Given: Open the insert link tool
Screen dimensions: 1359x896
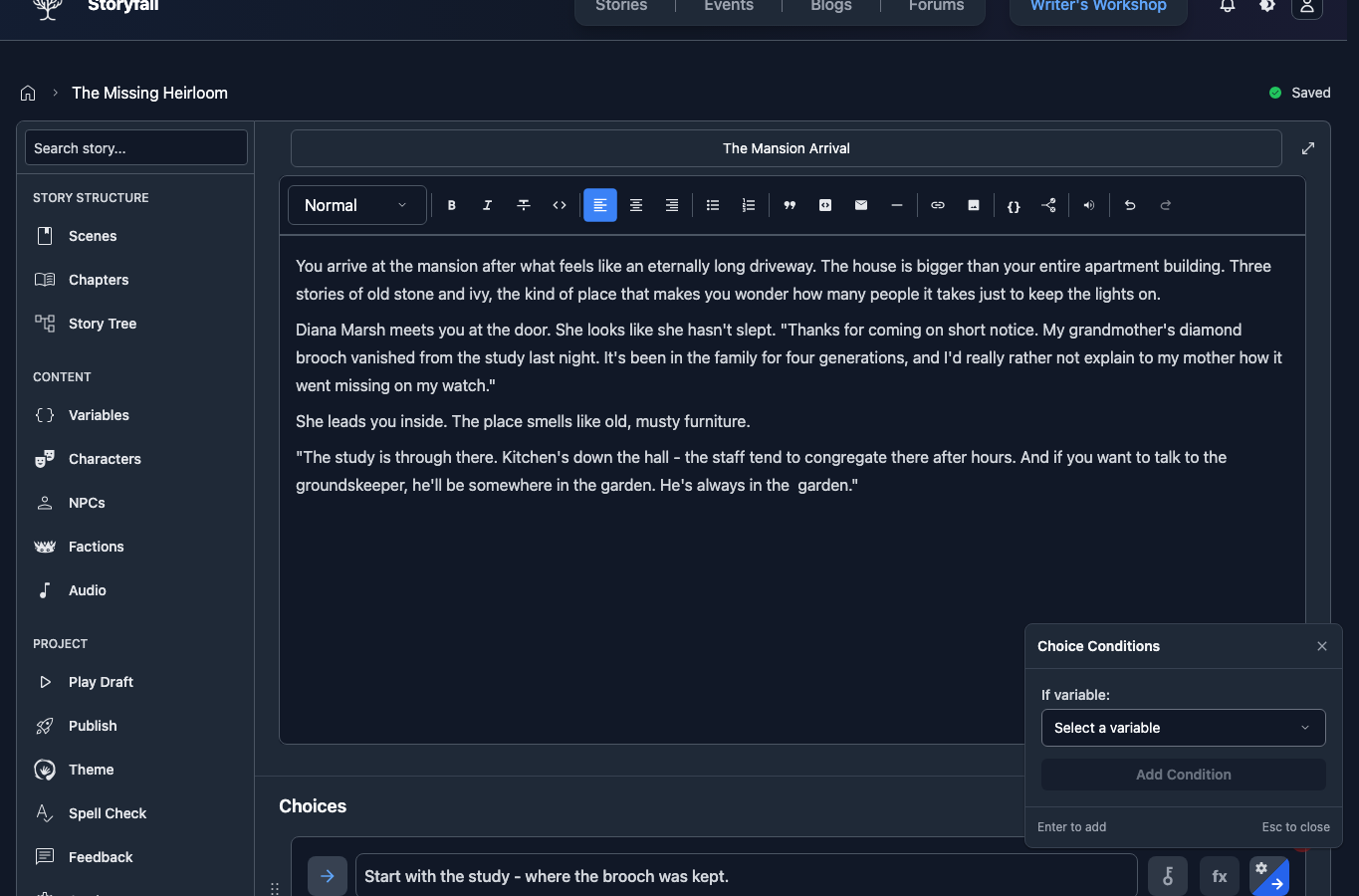Looking at the screenshot, I should [937, 205].
